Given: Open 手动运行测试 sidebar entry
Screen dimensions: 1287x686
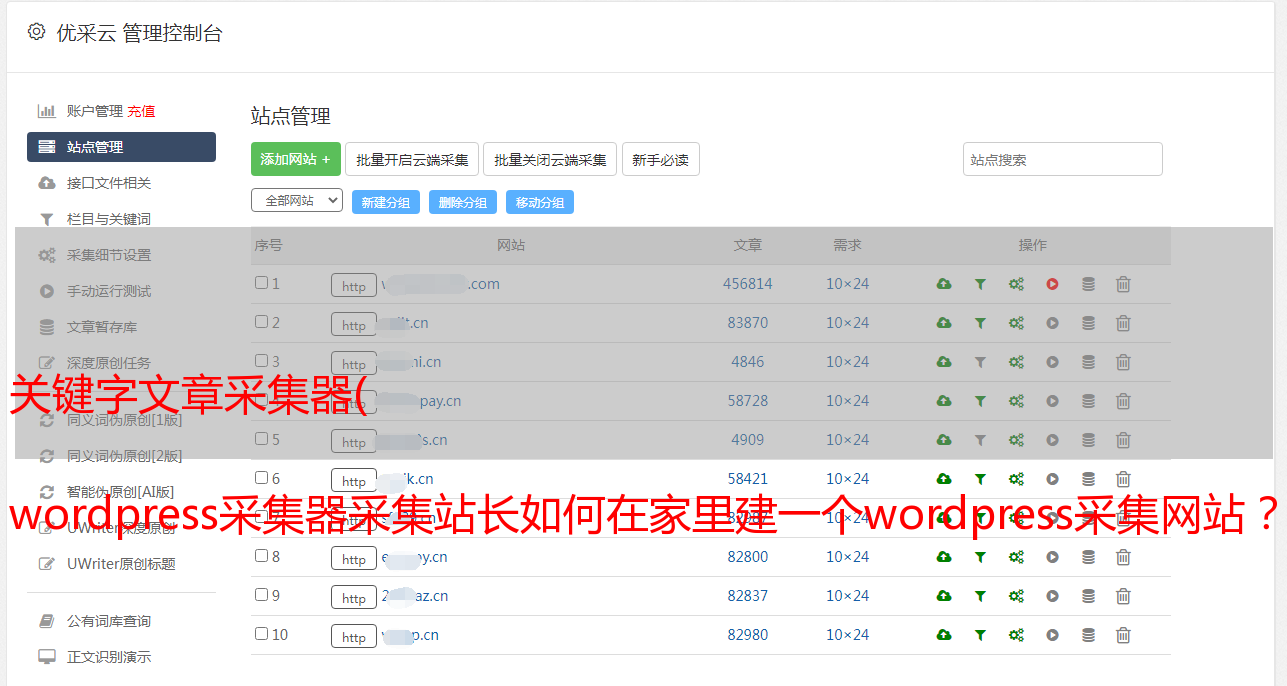Looking at the screenshot, I should [109, 291].
